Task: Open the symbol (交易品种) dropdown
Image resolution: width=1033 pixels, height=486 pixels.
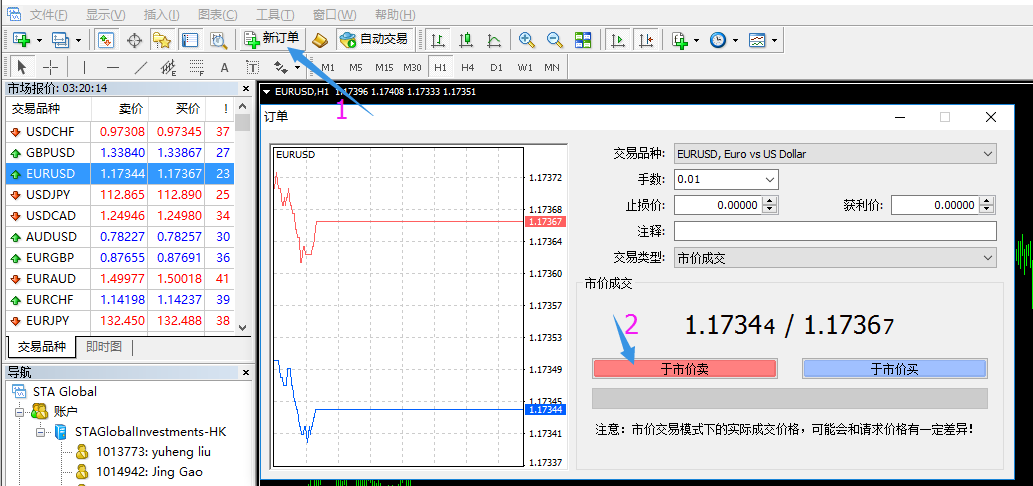Action: [835, 154]
